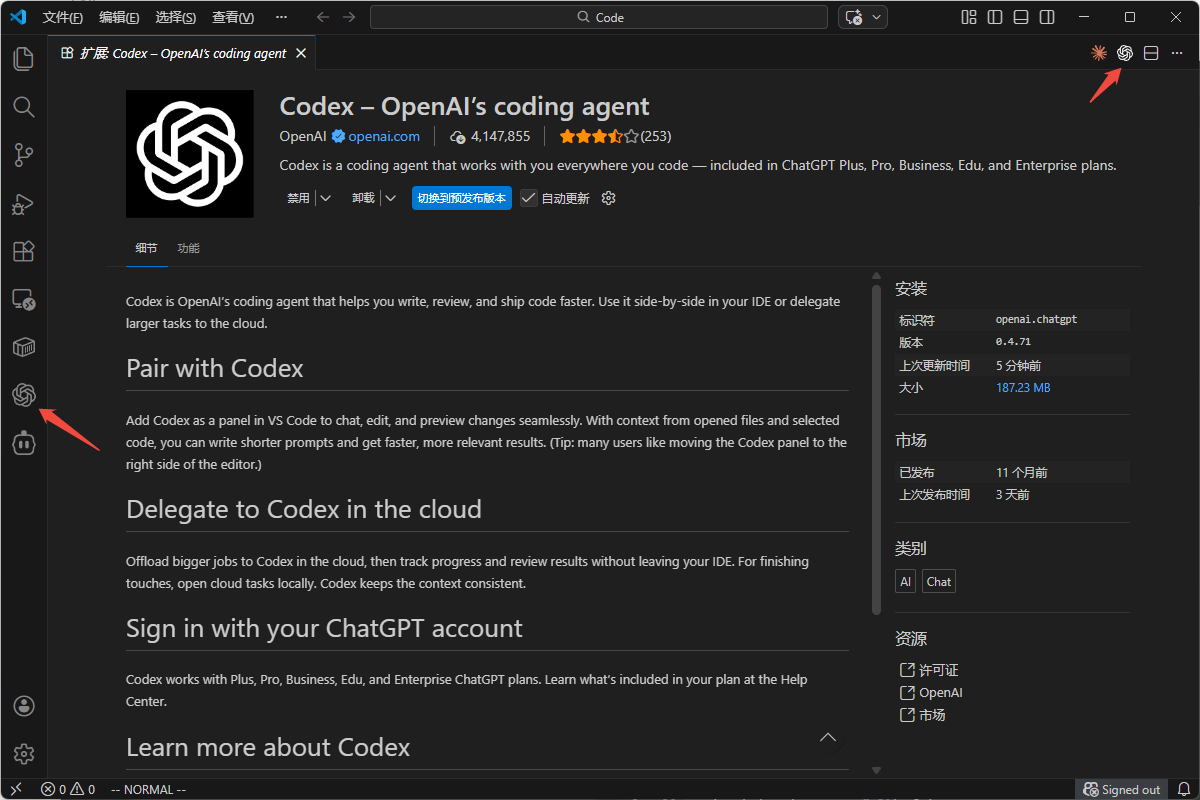Open the 选择(S) menu
Screen dimensions: 1200x800
tap(176, 17)
